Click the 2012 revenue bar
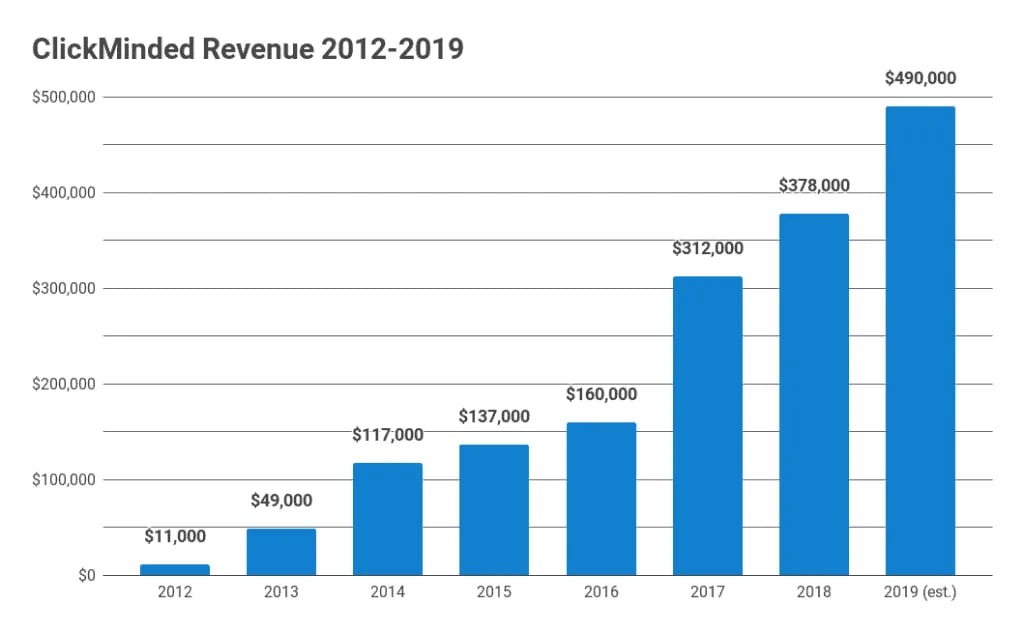This screenshot has width=1024, height=633. point(175,570)
